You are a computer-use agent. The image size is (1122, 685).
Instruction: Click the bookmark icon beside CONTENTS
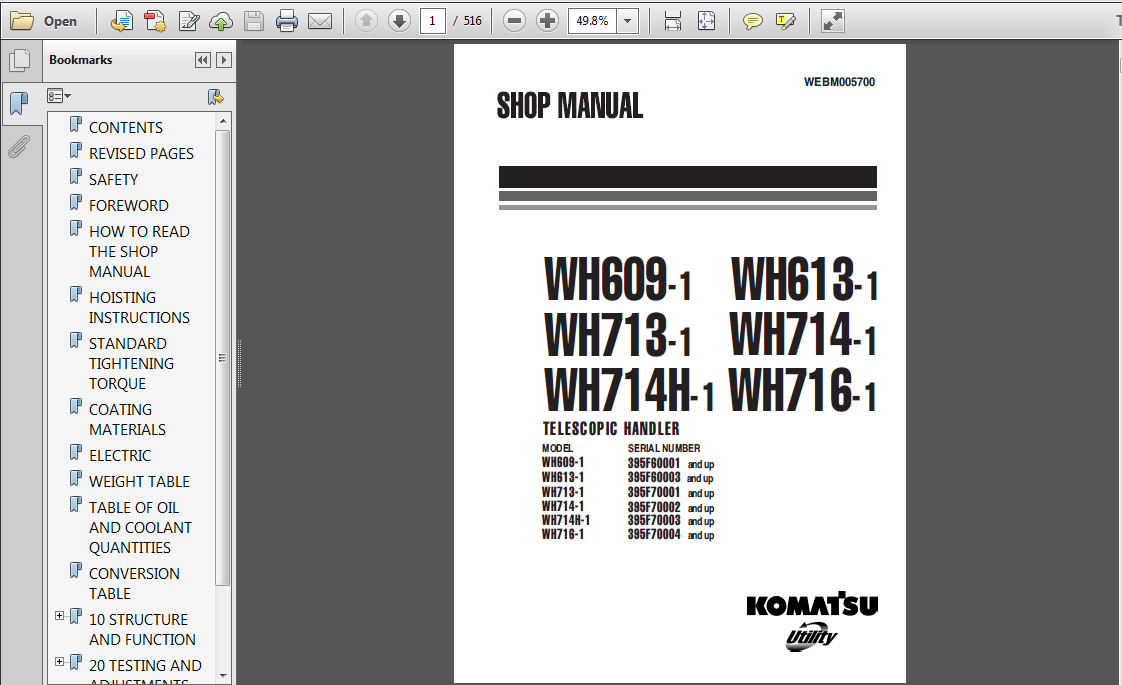(x=75, y=125)
